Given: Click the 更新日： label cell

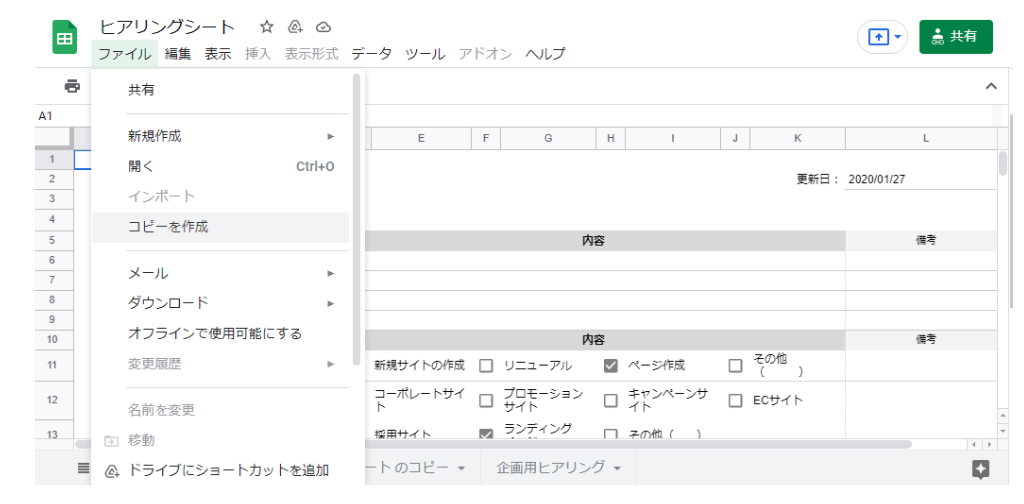Looking at the screenshot, I should coord(818,179).
